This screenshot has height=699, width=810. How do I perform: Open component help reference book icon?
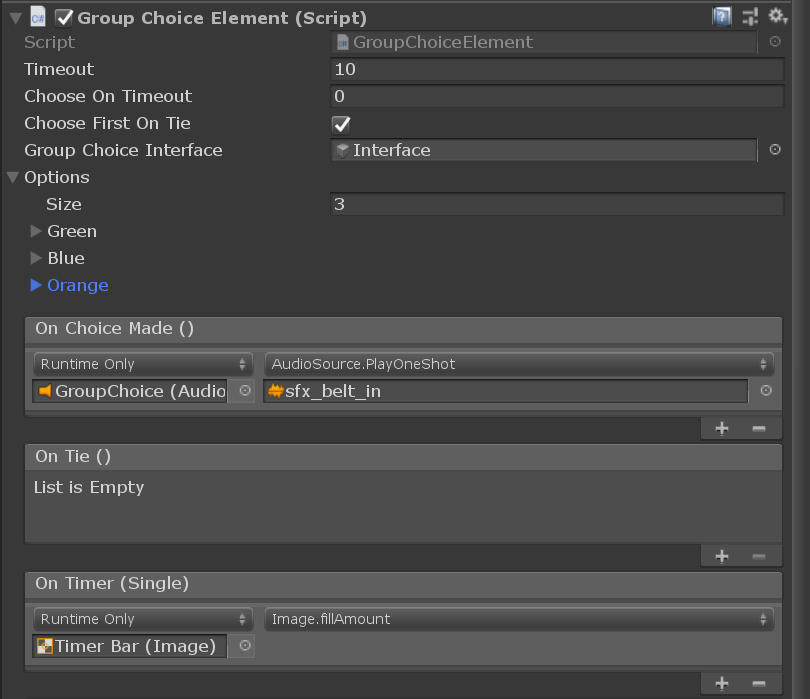[722, 17]
